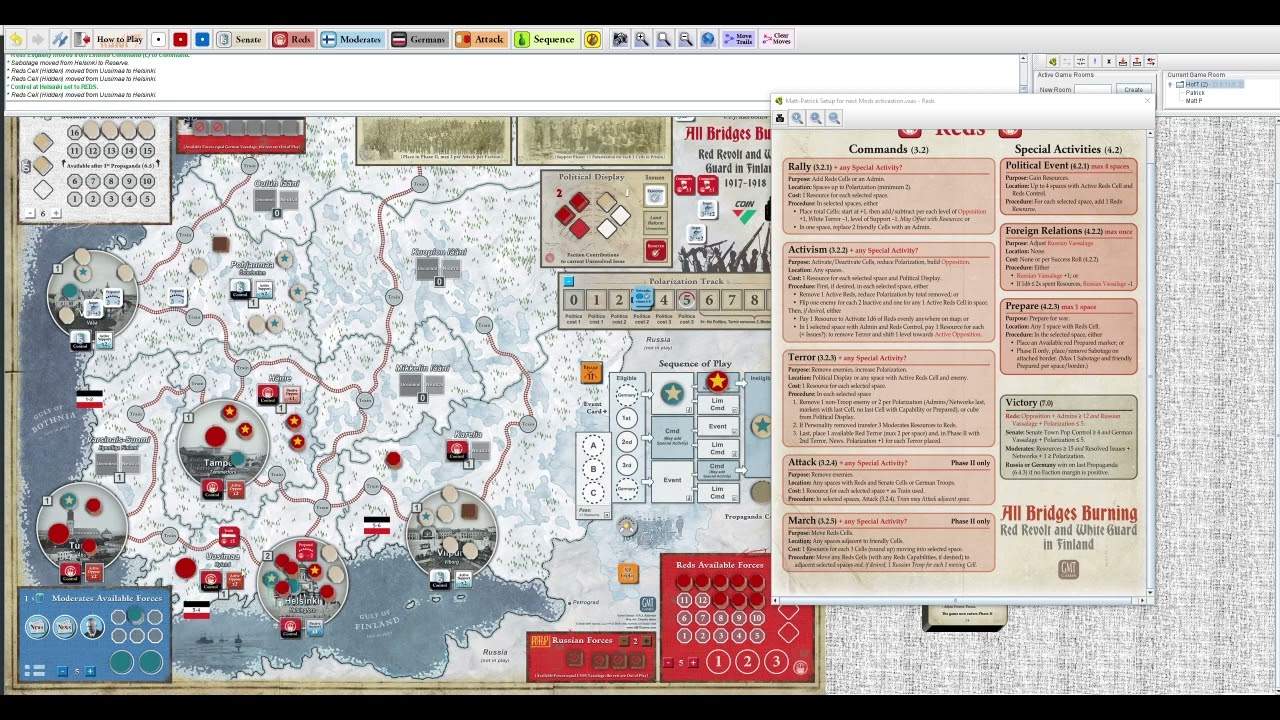Viewport: 1280px width, 720px height.
Task: Click the zoom out magnifier in main toolbar
Action: click(x=686, y=39)
